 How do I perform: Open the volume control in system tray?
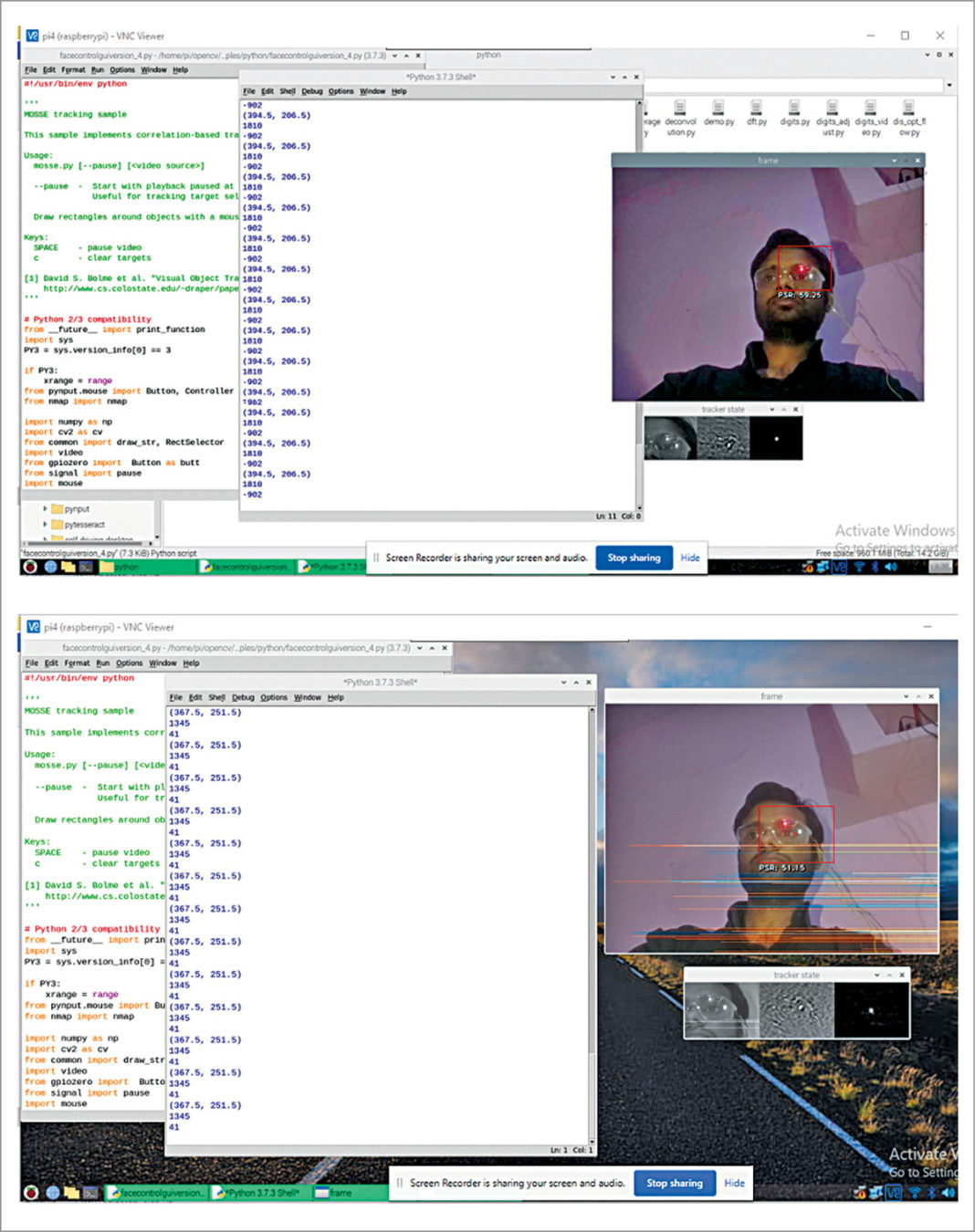click(891, 567)
